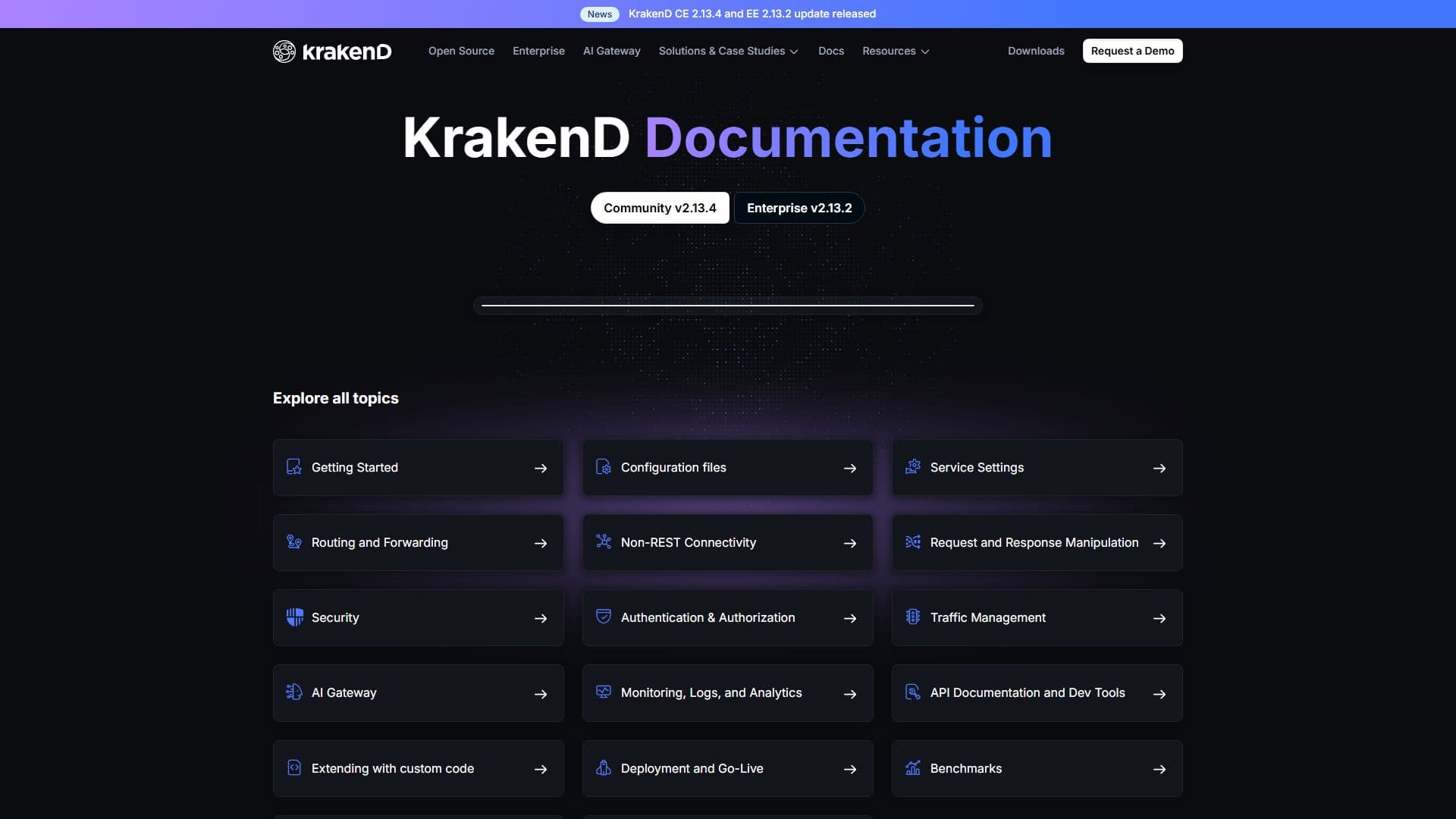Open the Monitoring, Logs, and Analytics topic
1456x819 pixels.
727,693
